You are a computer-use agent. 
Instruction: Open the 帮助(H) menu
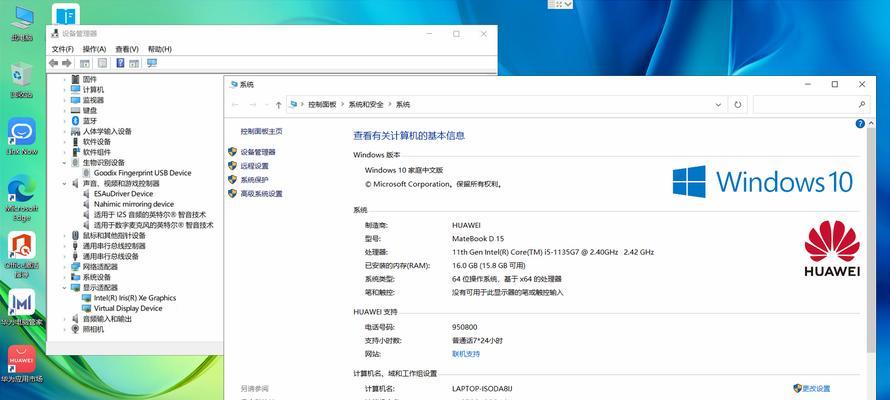pyautogui.click(x=159, y=49)
